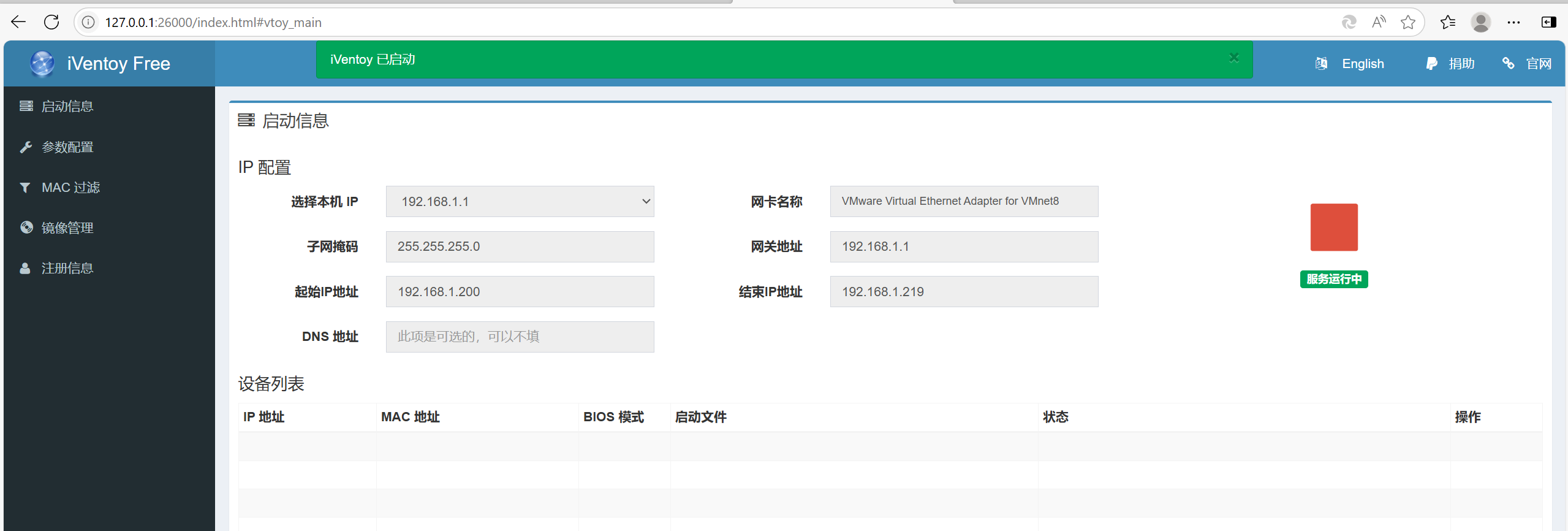The image size is (1568, 531).
Task: Stop the service with the red button
Action: (1334, 227)
